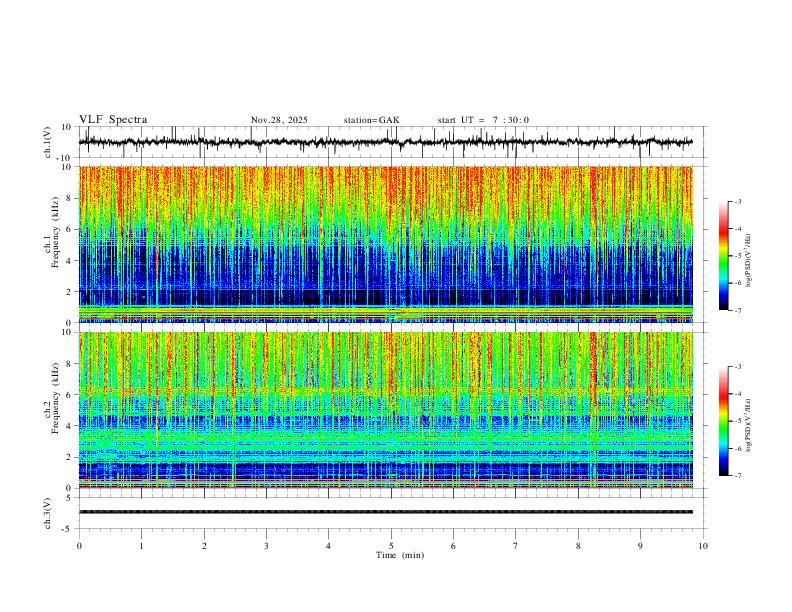Click the "ch.3(V)" axis label
Screen dimensions: 792x612
pyautogui.click(x=48, y=514)
